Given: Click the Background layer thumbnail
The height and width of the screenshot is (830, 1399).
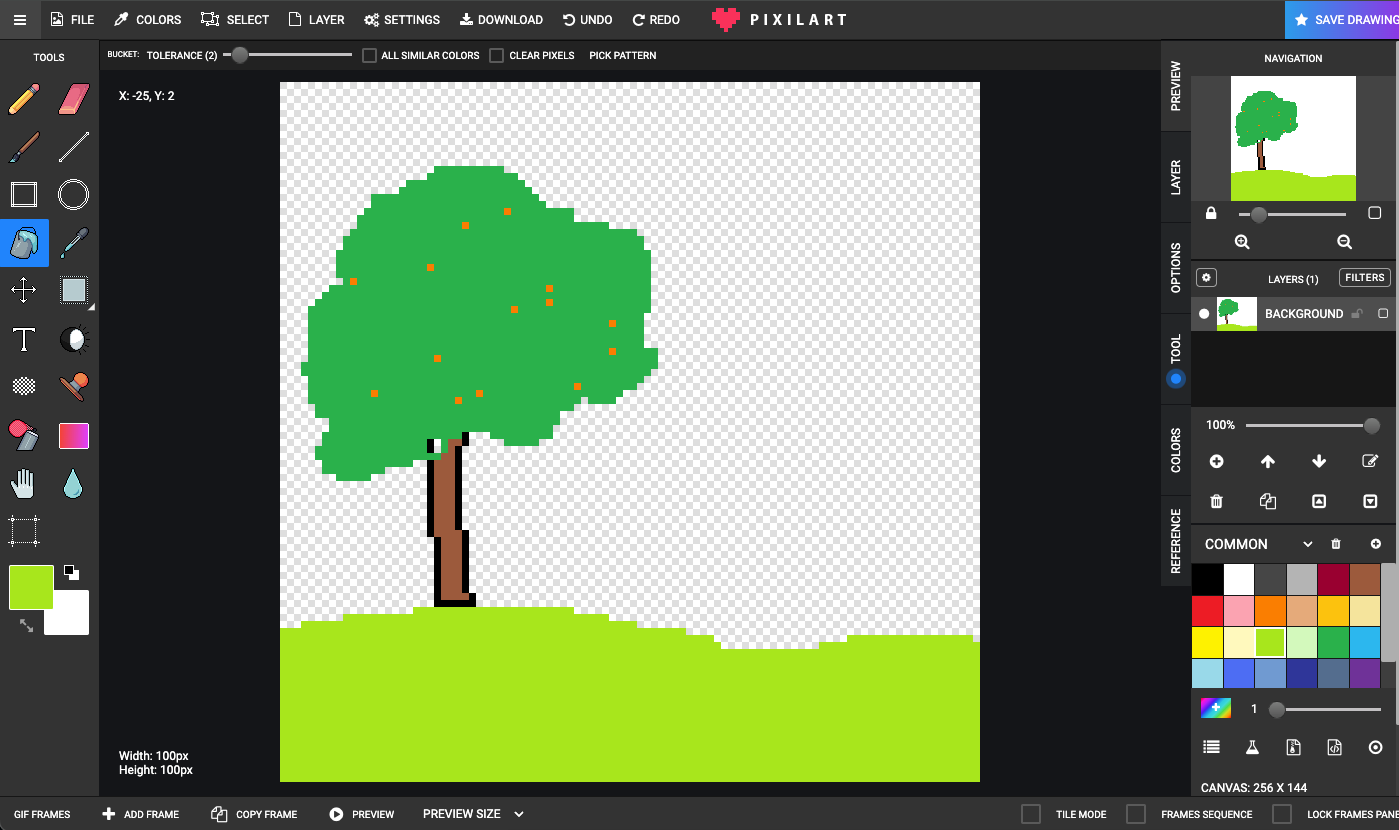Looking at the screenshot, I should pos(1237,313).
